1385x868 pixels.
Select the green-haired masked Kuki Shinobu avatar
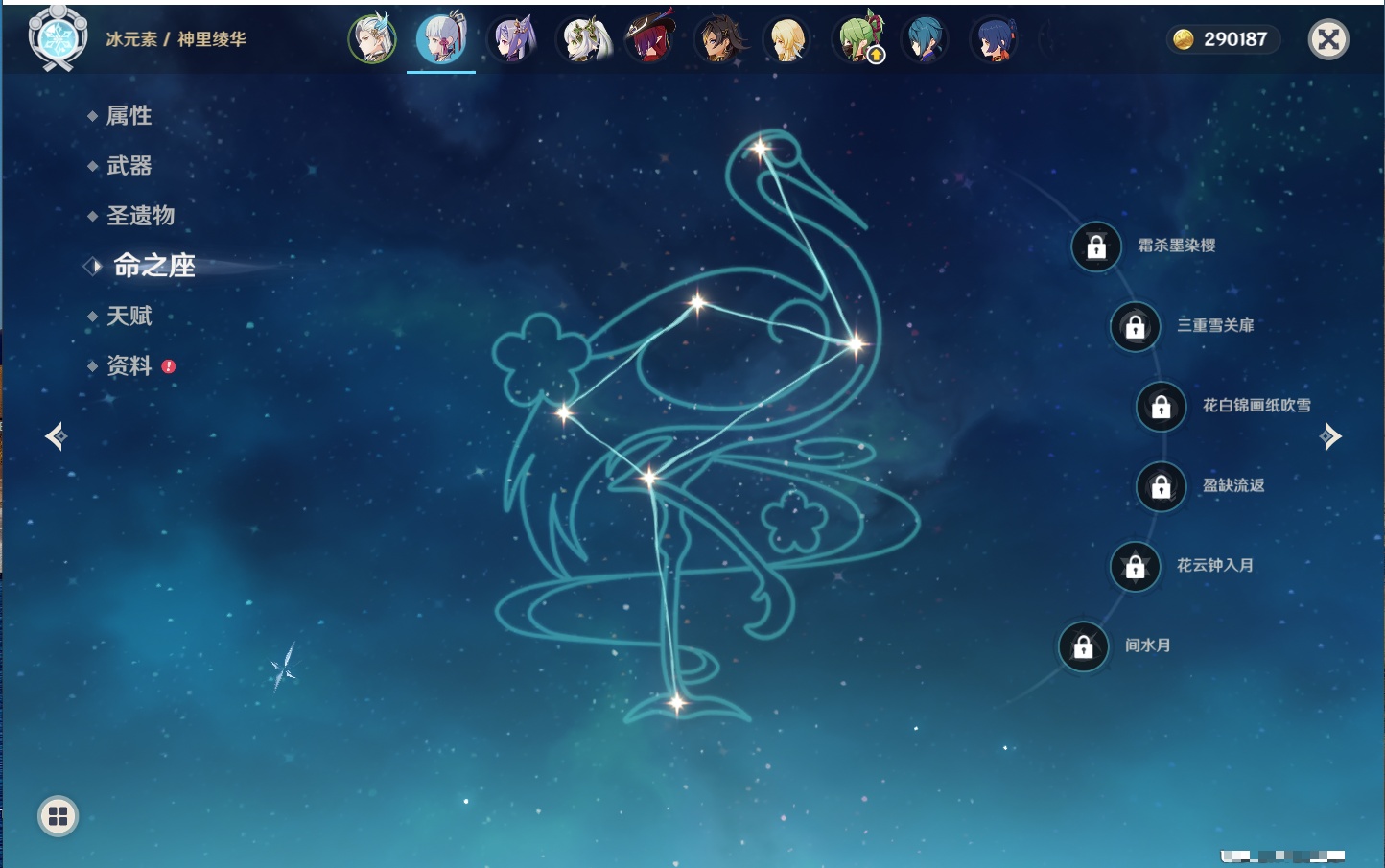(857, 37)
